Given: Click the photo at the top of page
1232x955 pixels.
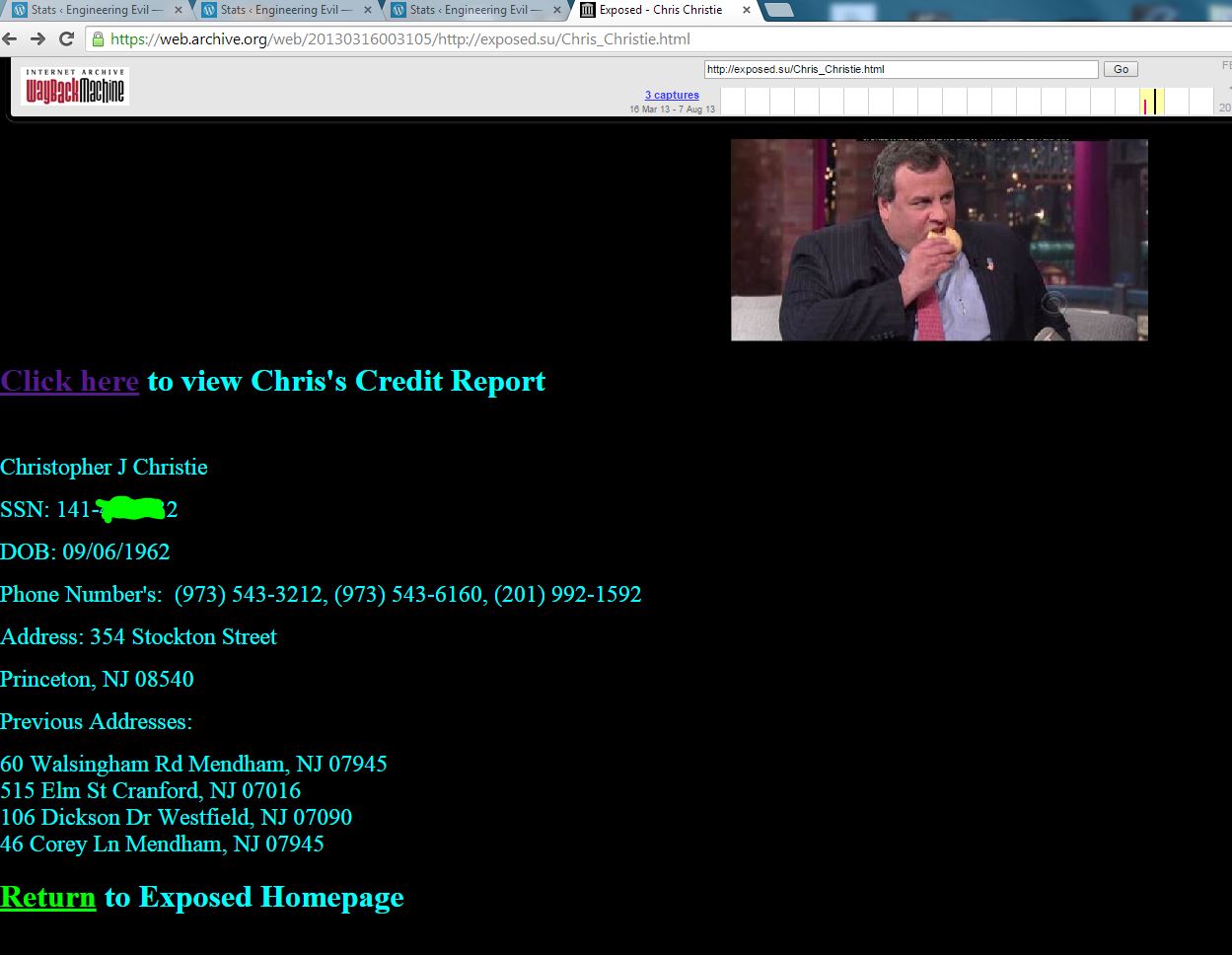Looking at the screenshot, I should [x=938, y=240].
